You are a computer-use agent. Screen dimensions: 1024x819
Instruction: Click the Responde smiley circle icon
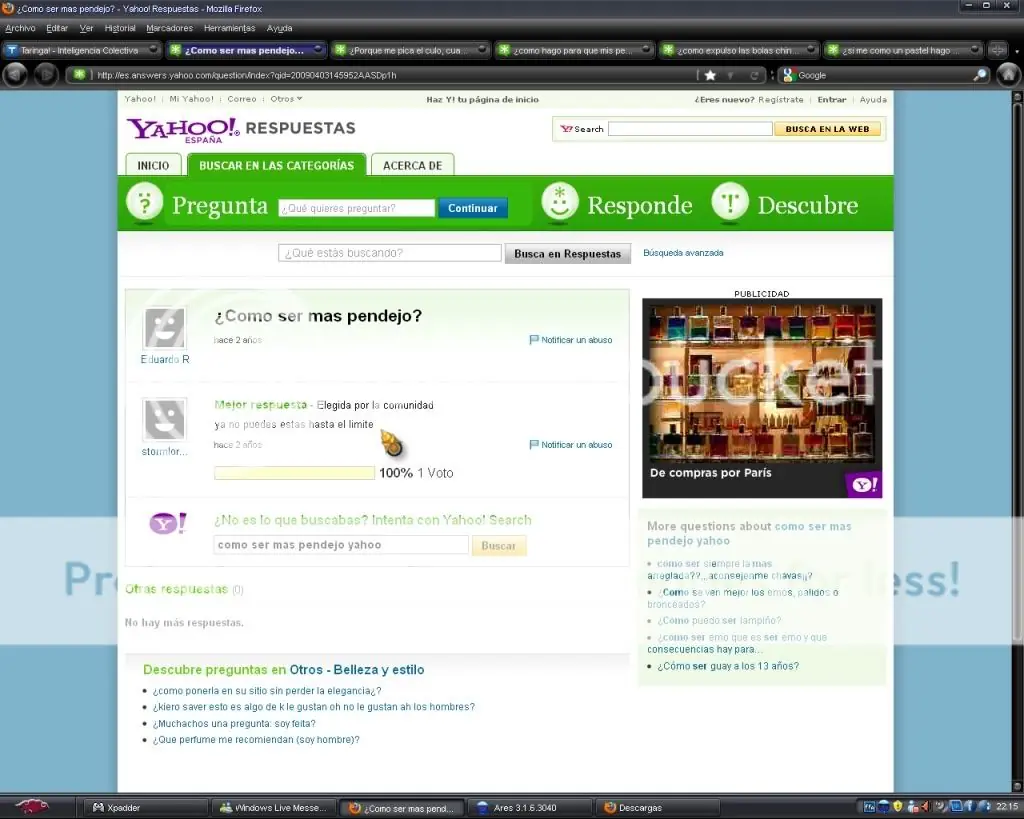click(560, 202)
